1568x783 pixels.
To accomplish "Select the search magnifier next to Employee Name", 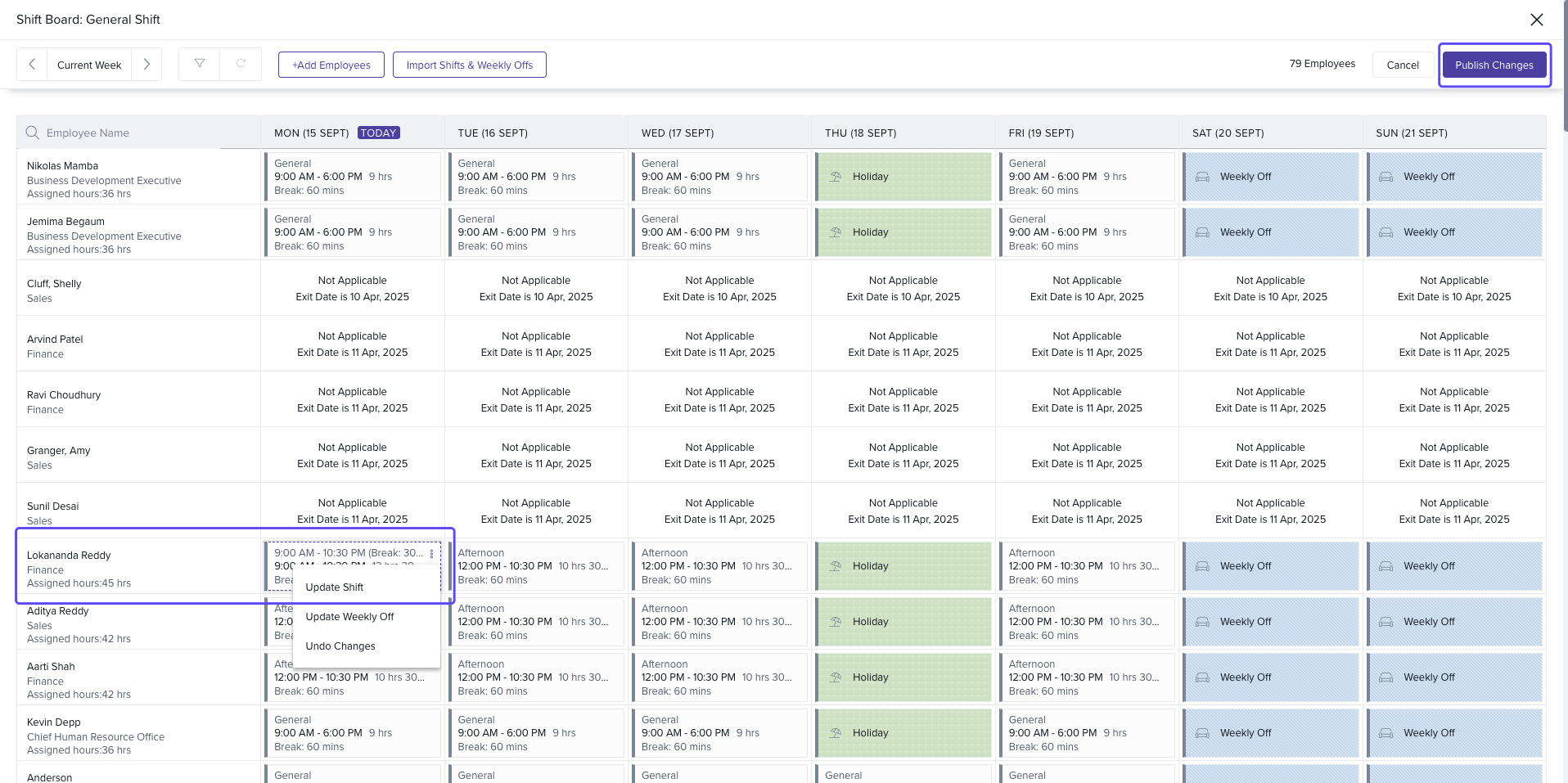I will [x=32, y=132].
